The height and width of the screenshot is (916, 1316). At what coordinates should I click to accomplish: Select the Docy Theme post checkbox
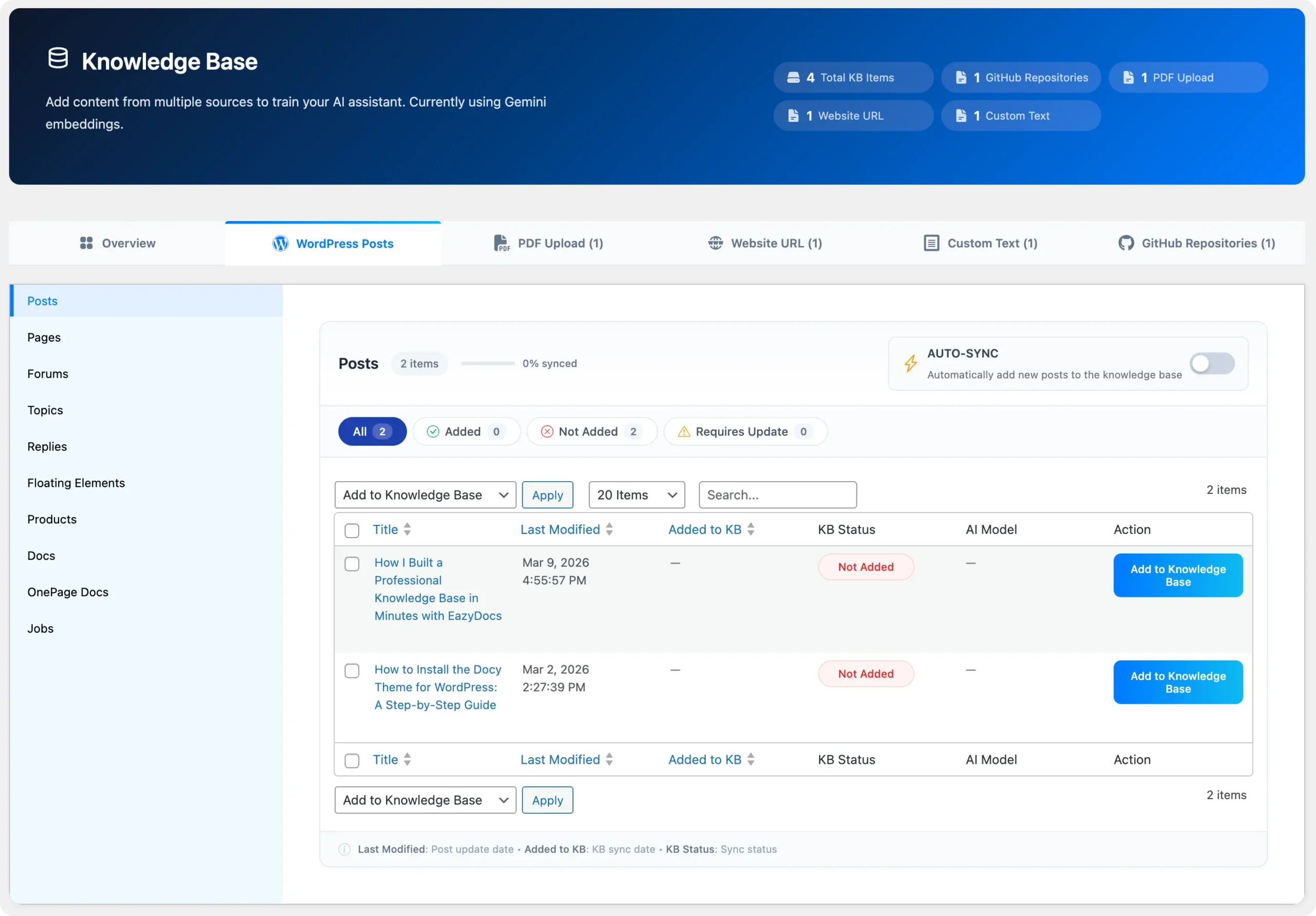[x=352, y=671]
